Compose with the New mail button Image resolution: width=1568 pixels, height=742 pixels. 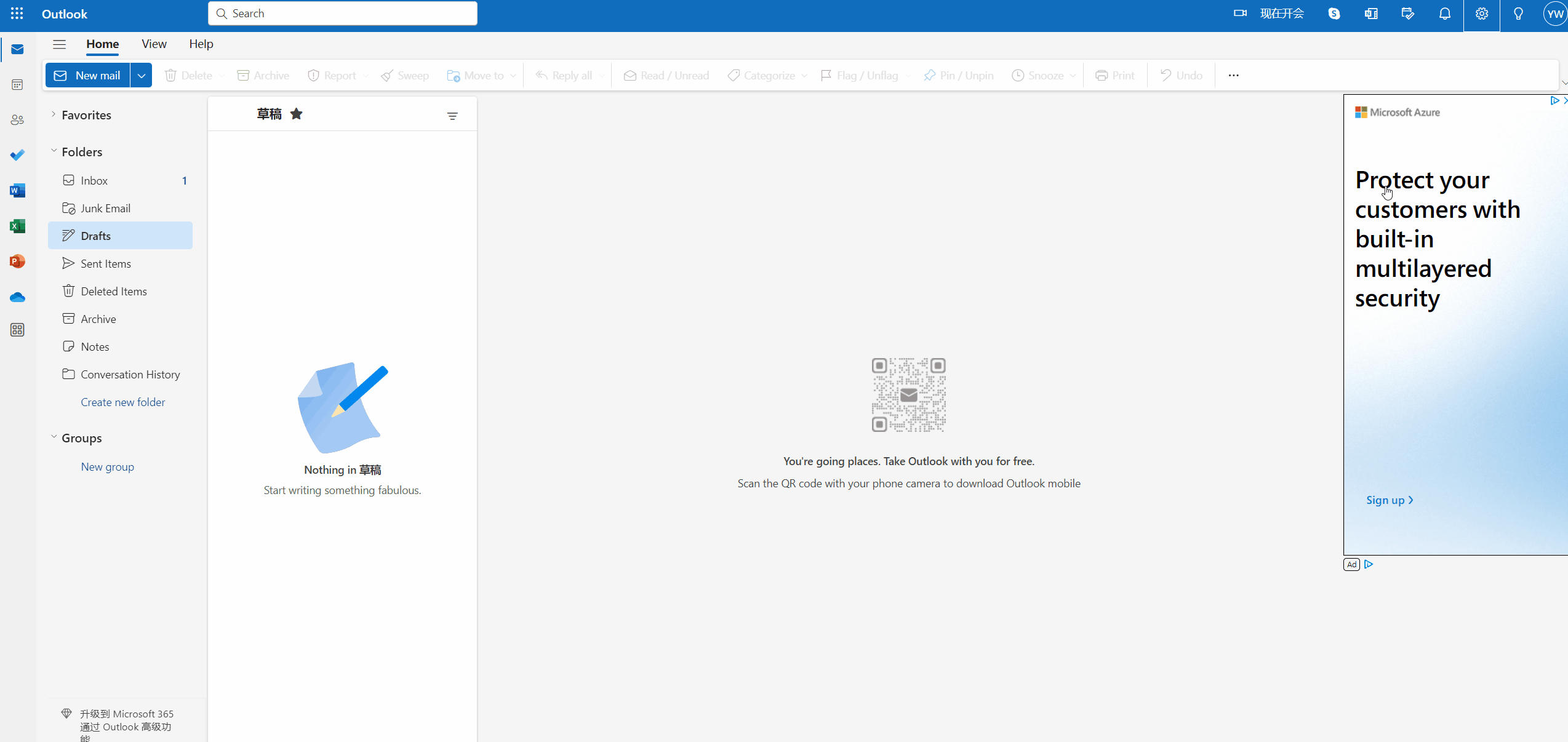pos(87,76)
